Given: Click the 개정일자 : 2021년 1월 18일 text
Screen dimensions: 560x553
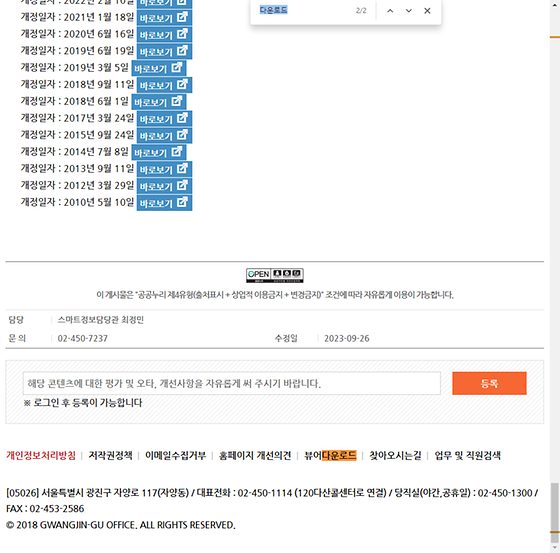Looking at the screenshot, I should tap(77, 17).
